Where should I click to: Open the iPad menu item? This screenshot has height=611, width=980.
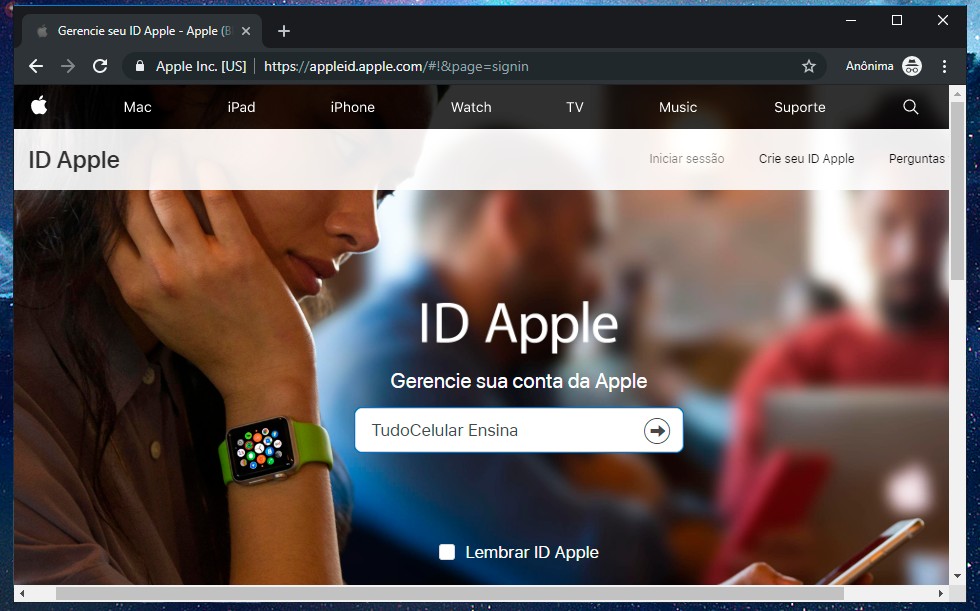point(241,107)
